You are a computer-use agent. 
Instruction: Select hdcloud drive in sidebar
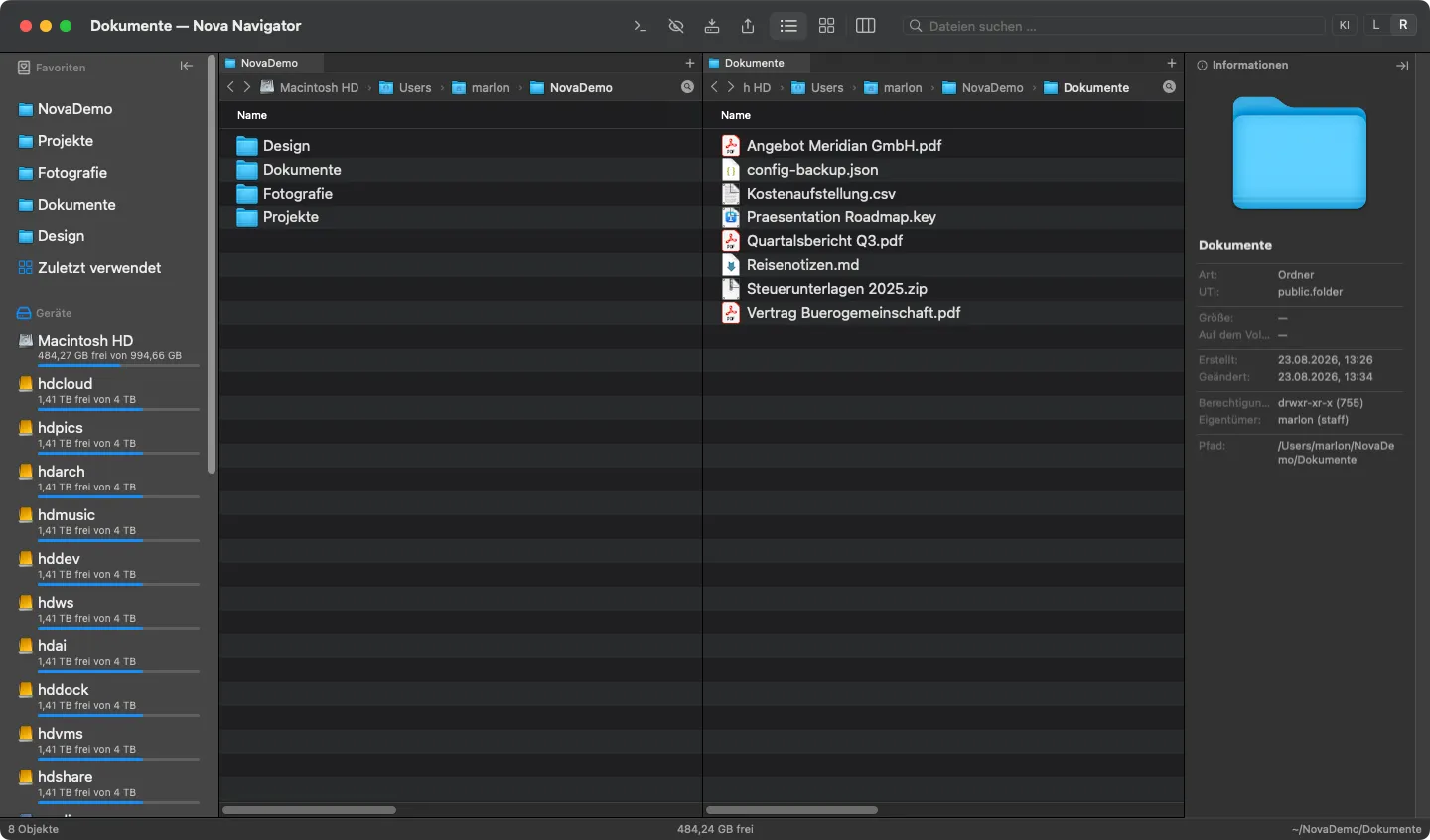(x=107, y=391)
